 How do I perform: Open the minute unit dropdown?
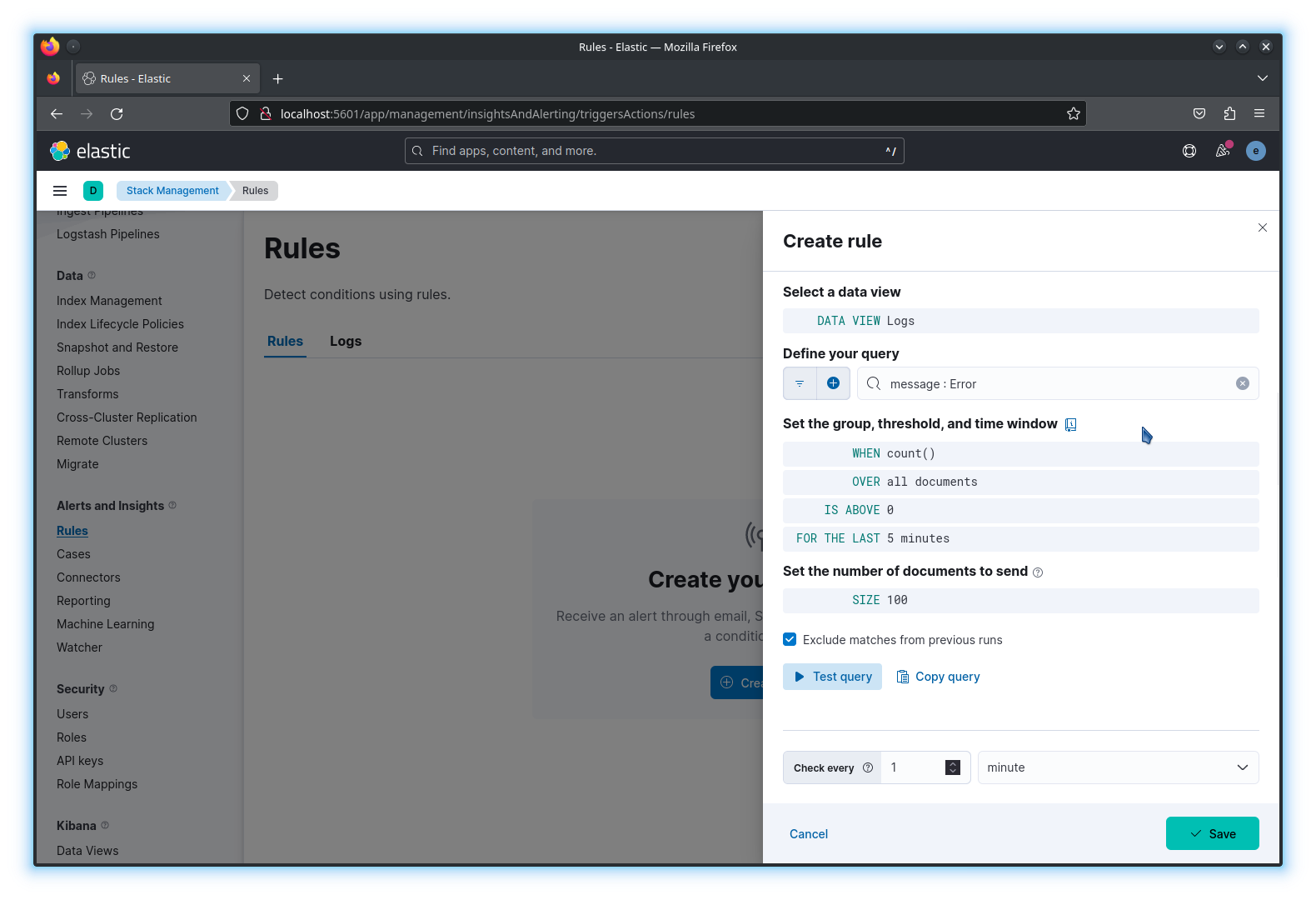[x=1118, y=767]
